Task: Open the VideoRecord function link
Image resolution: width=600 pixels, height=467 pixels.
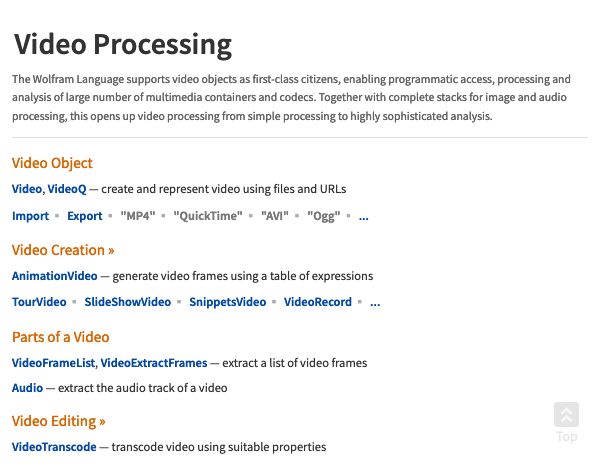Action: [318, 302]
